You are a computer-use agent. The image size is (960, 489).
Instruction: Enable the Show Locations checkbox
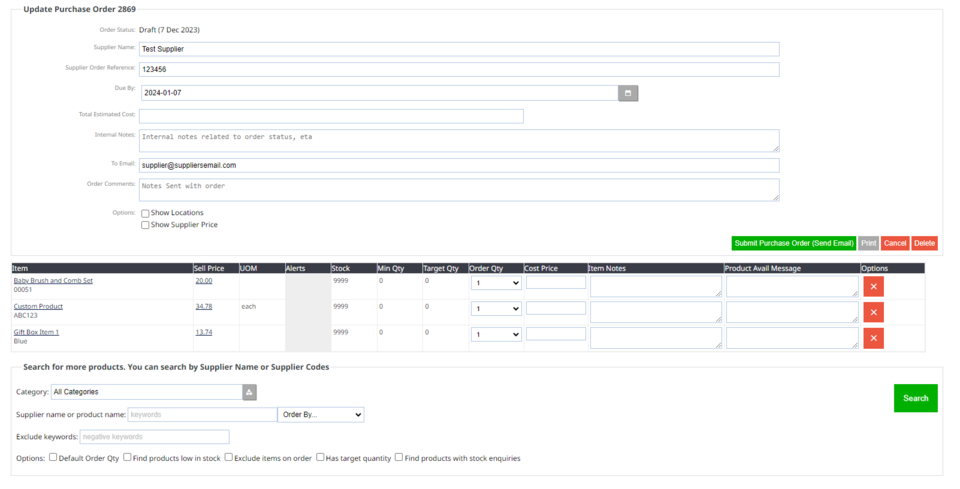(145, 213)
